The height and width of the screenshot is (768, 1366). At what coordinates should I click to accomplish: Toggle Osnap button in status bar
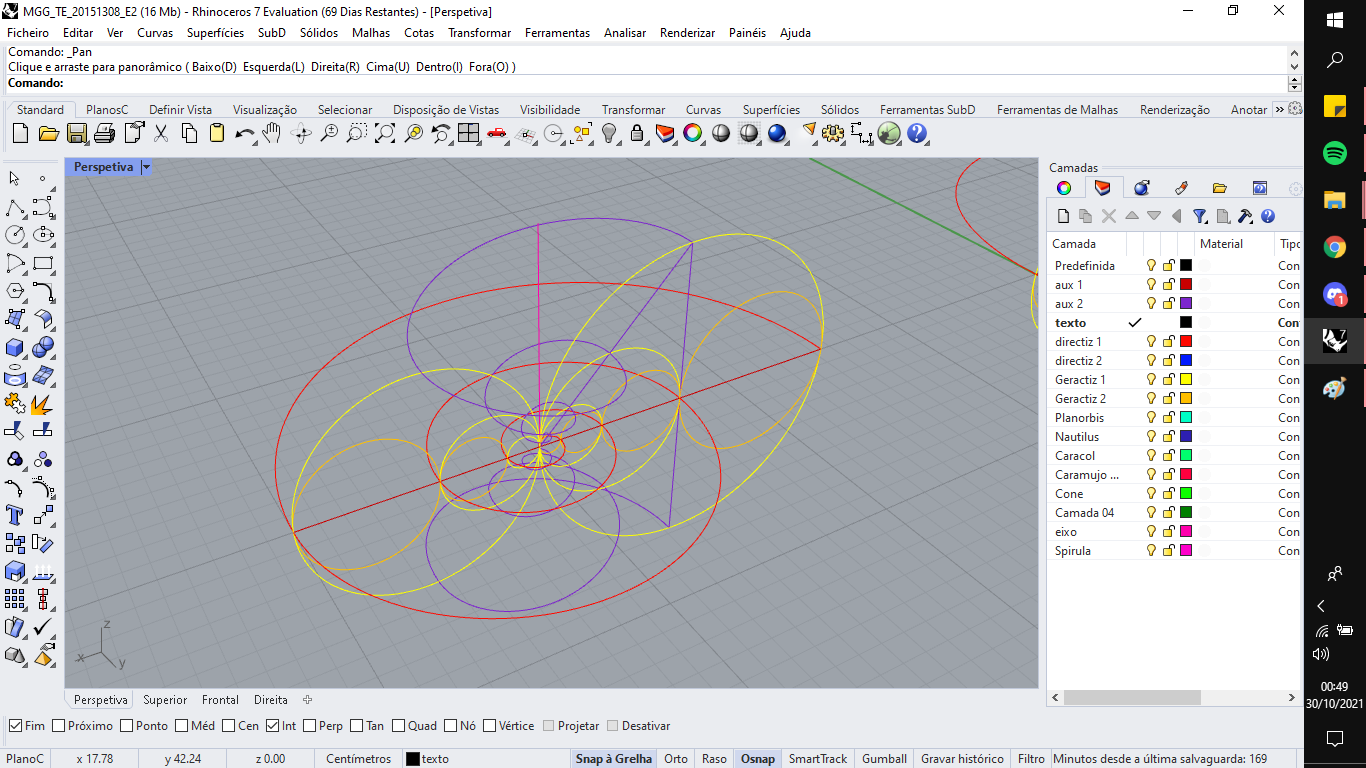pos(757,759)
